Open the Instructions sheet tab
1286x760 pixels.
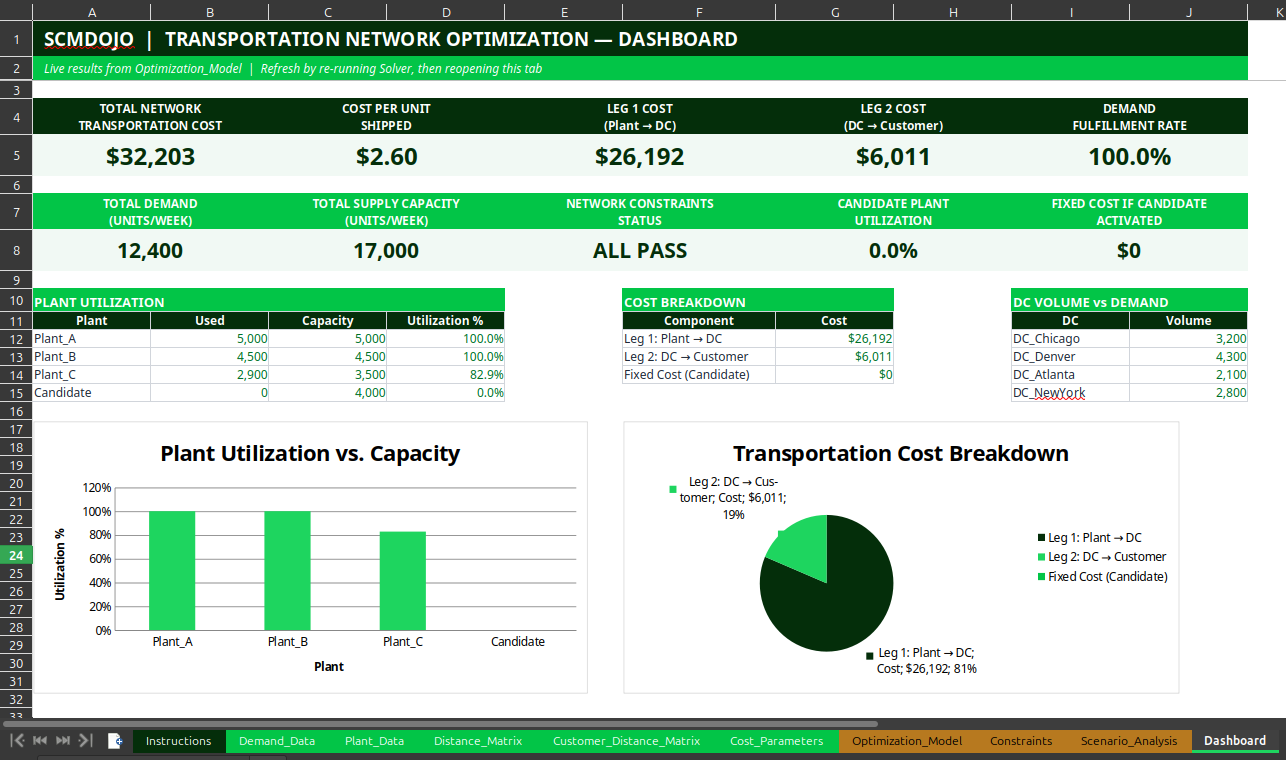[x=179, y=741]
